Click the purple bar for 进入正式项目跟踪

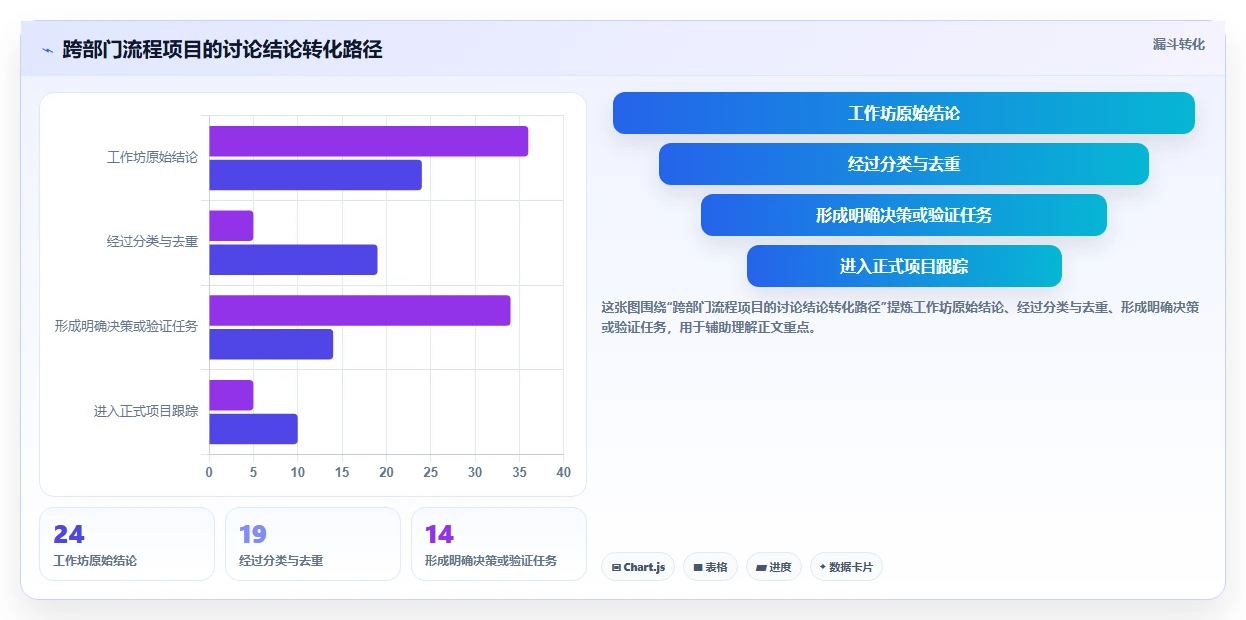click(231, 395)
